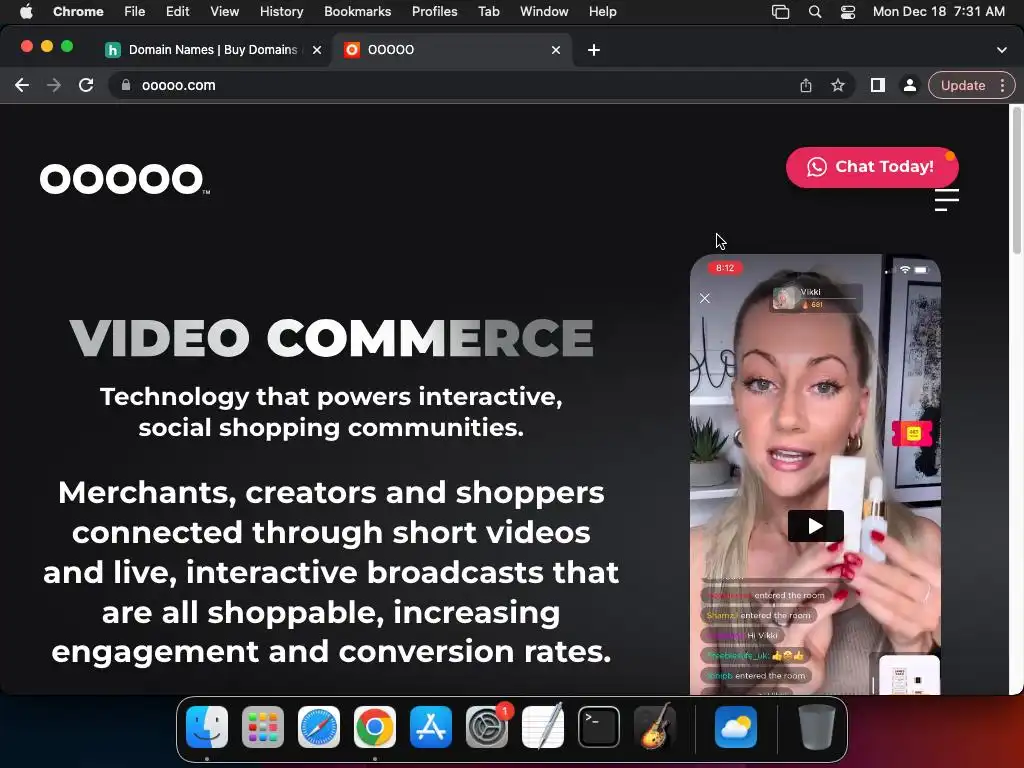Screen dimensions: 1024x768
Task: Open Finder from the Dock
Action: 207,727
